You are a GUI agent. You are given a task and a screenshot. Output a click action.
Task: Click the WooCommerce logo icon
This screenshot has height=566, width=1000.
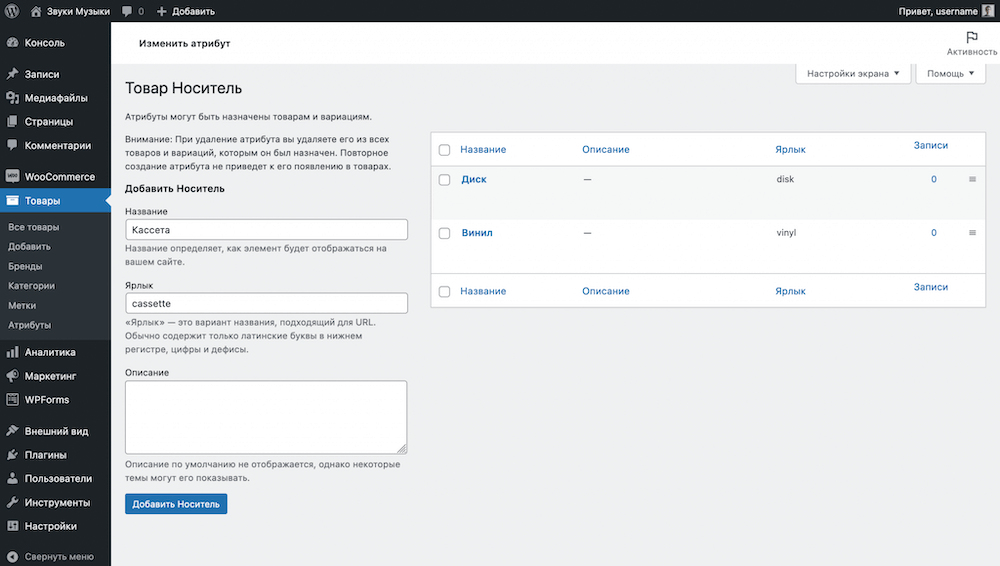coord(12,177)
